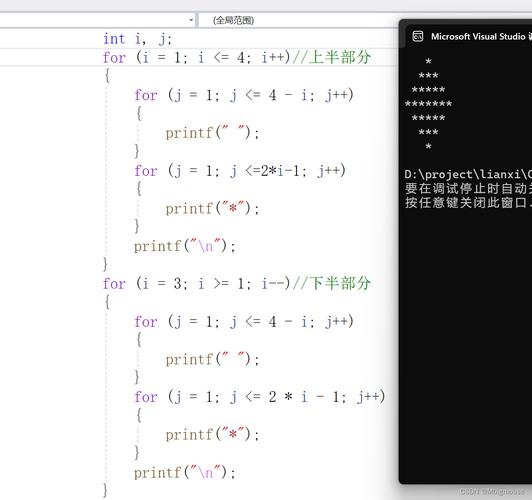
Task: Click the first printf("\n") statement
Action: tap(185, 246)
